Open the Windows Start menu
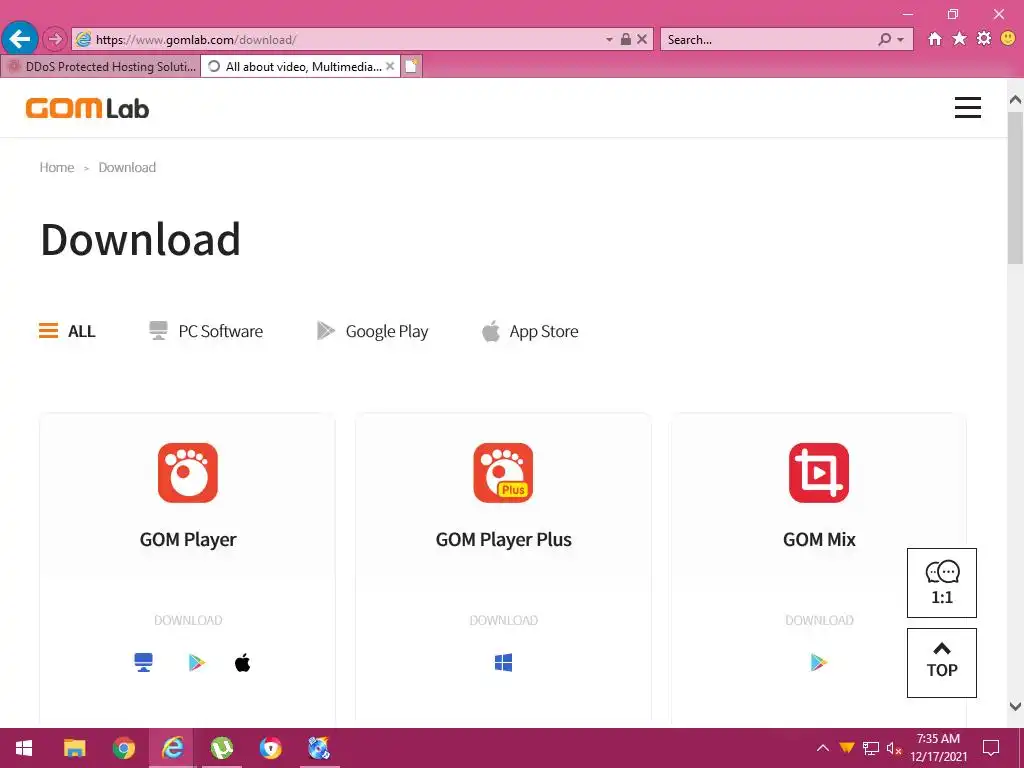 (x=24, y=748)
